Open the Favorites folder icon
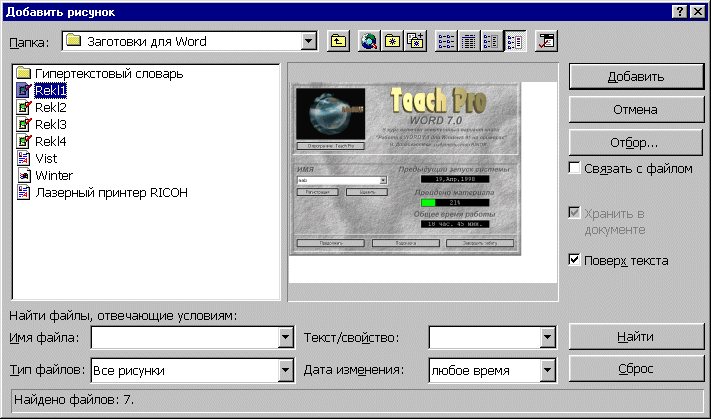Screen dimensions: 711x419 [x=392, y=42]
